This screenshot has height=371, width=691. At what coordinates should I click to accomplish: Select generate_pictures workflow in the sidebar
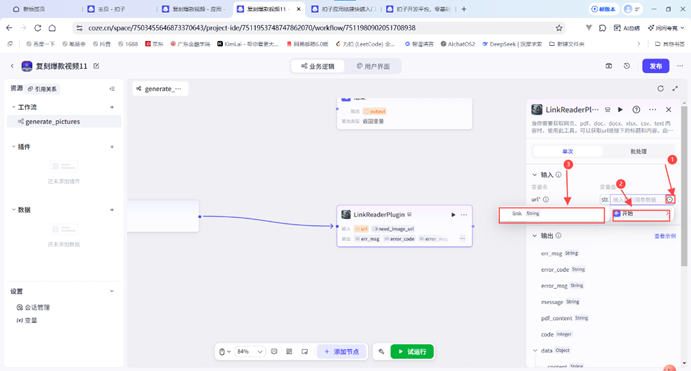(64, 122)
